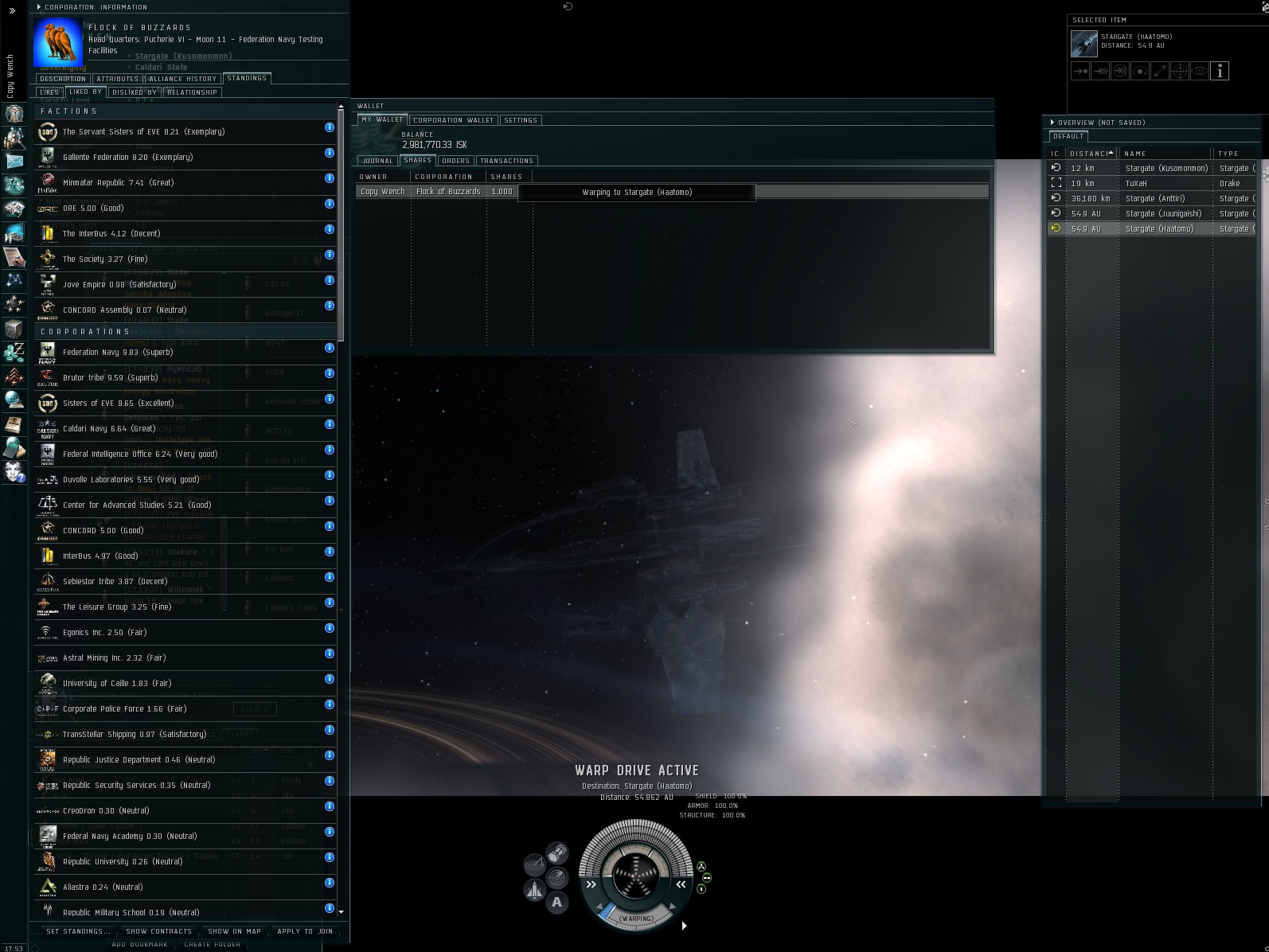Click the selected Stargate thumbnail image
1269x952 pixels.
point(1084,44)
